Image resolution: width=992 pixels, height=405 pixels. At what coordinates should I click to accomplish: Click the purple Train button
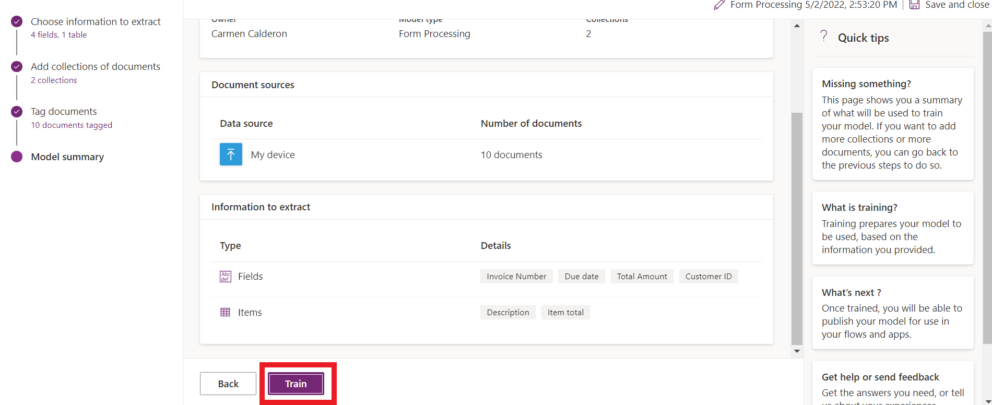(x=296, y=384)
